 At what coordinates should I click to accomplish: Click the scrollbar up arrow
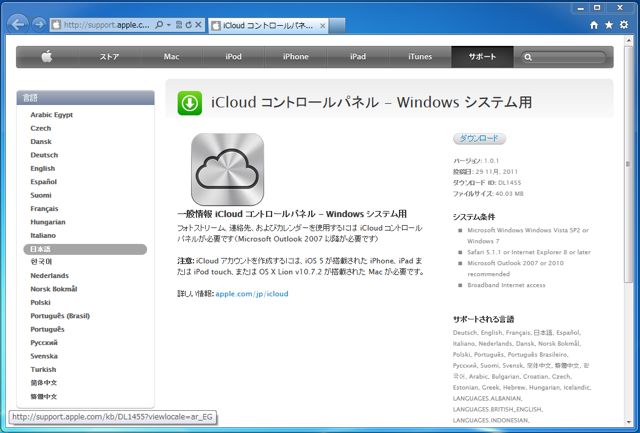click(x=628, y=40)
